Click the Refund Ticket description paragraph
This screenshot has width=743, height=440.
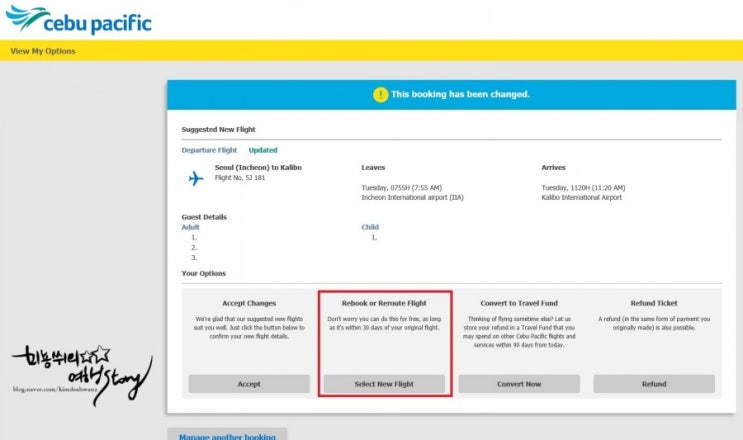click(654, 323)
